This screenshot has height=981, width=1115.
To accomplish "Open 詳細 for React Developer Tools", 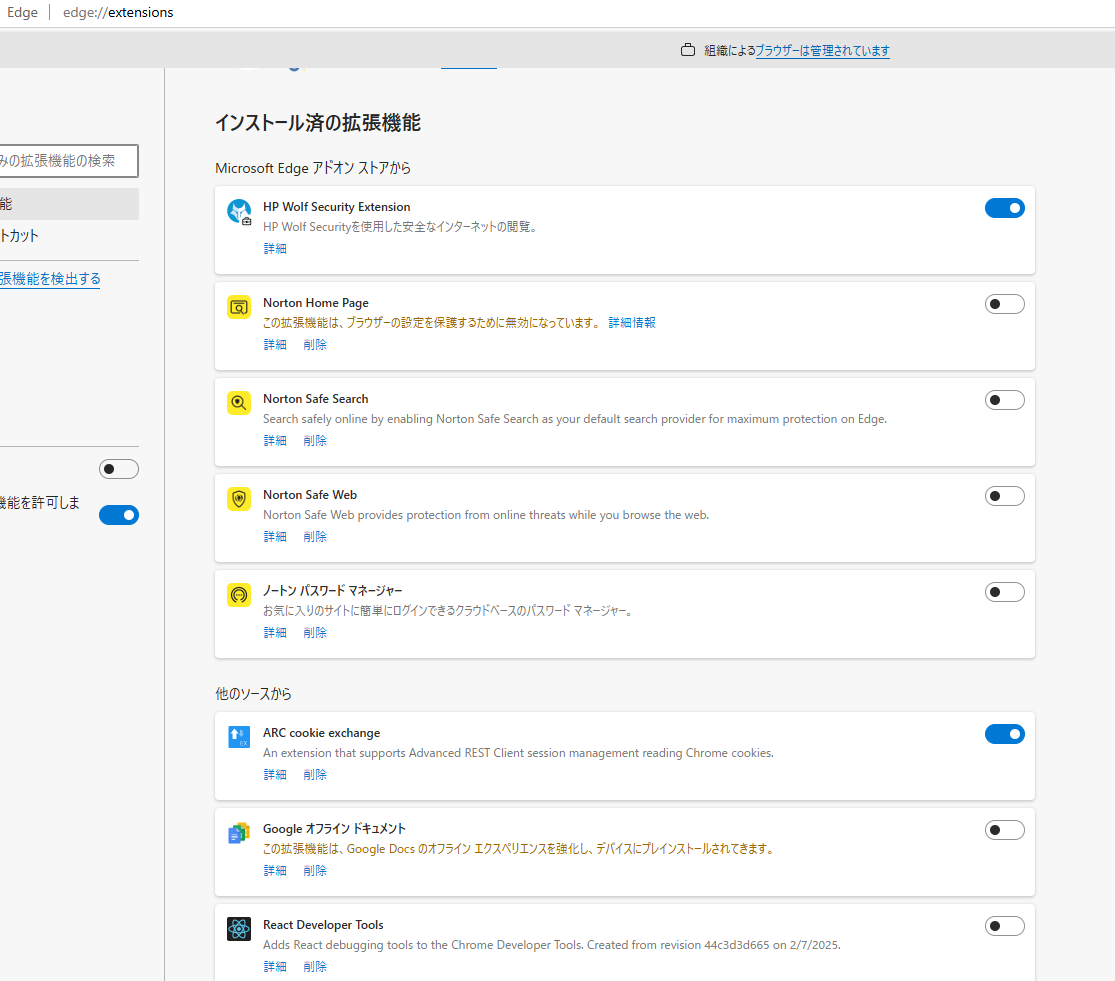I will click(x=274, y=967).
